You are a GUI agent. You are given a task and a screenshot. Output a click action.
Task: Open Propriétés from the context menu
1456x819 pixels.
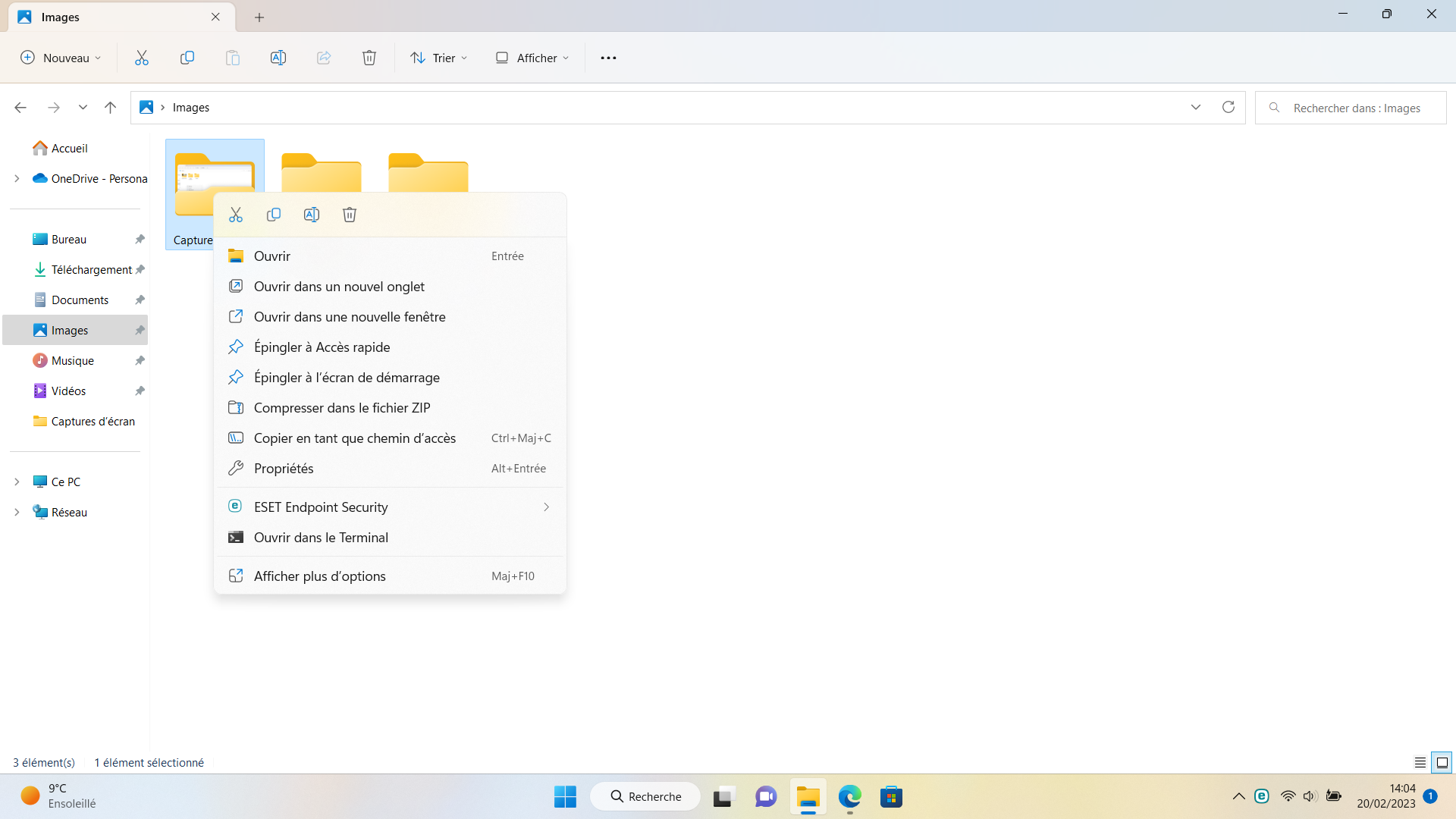[390, 469]
